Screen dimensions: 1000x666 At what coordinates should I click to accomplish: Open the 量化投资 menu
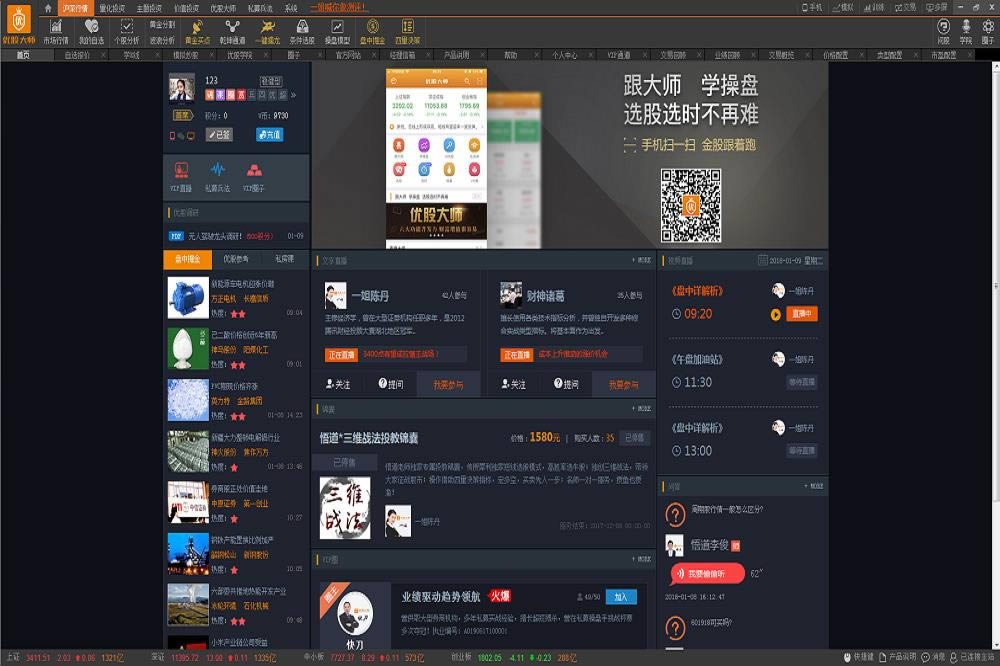click(x=111, y=7)
